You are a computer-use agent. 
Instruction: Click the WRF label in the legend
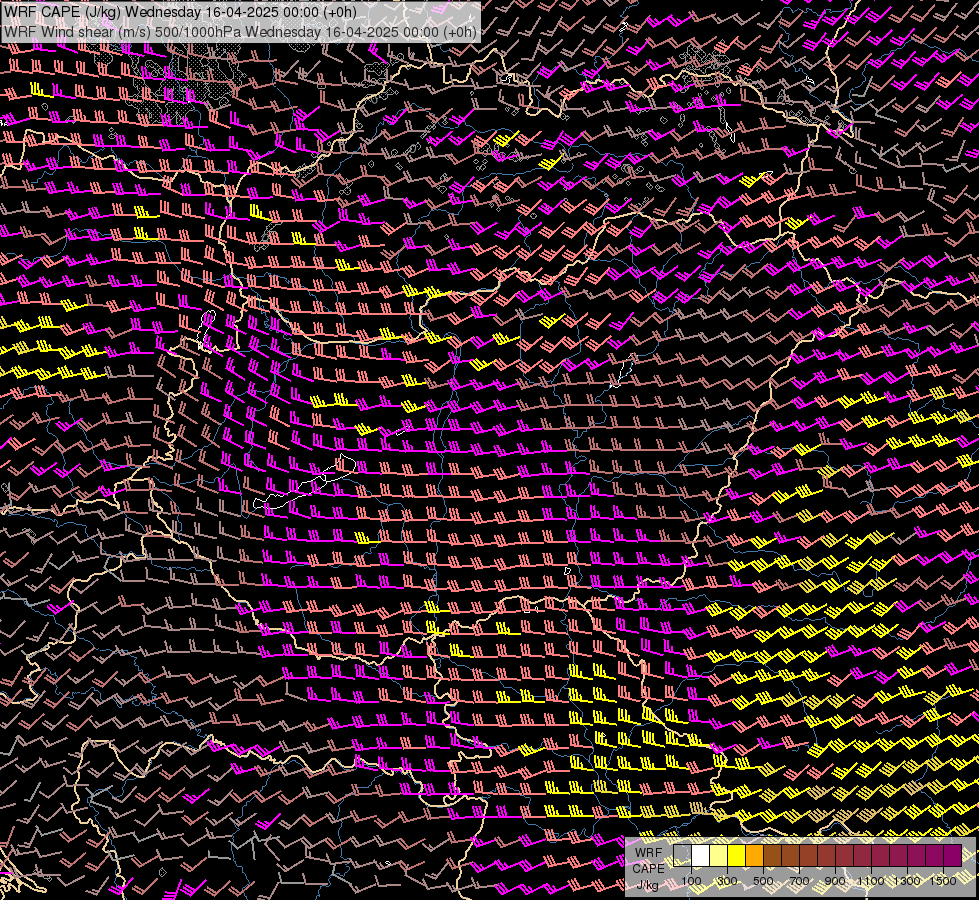click(648, 853)
